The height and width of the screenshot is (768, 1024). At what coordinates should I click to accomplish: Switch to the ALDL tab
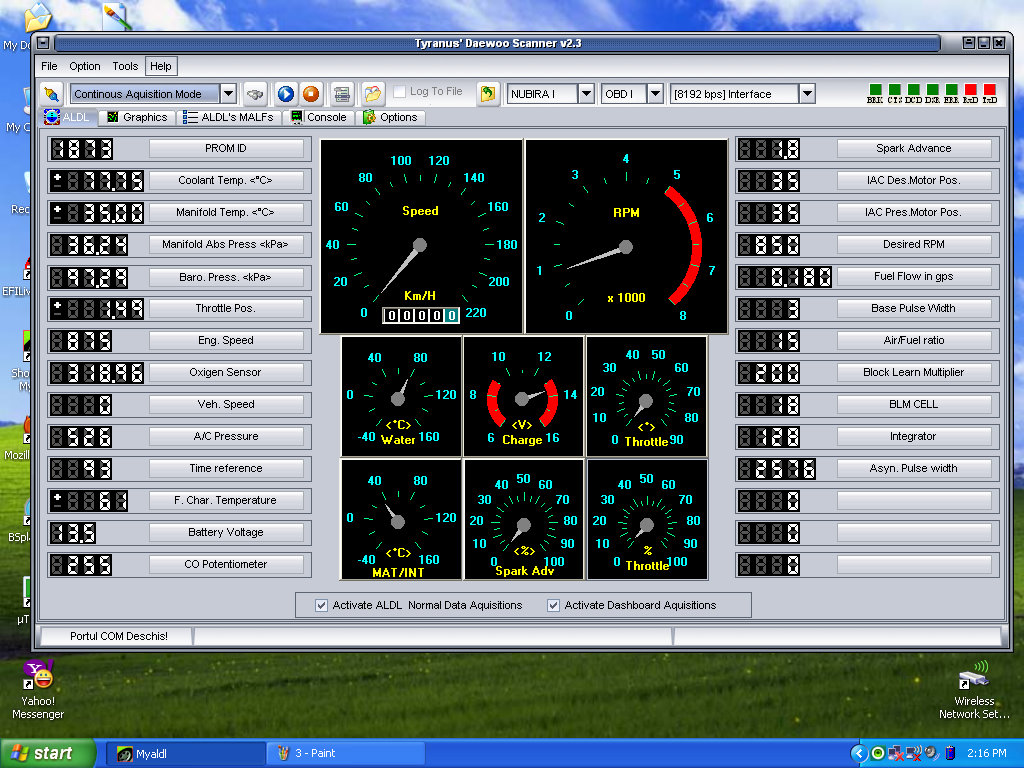(68, 117)
